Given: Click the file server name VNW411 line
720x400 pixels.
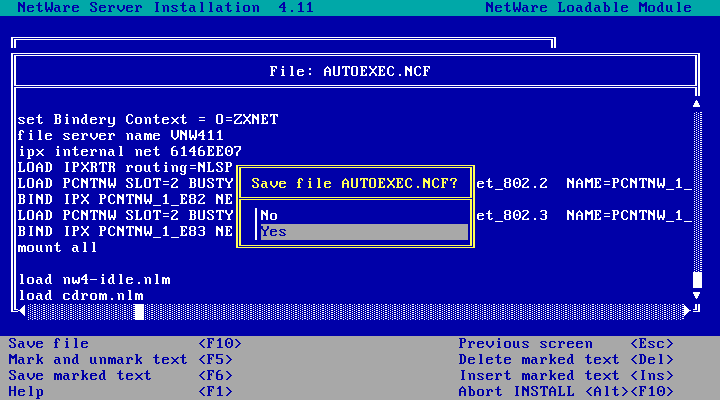Looking at the screenshot, I should [x=120, y=135].
